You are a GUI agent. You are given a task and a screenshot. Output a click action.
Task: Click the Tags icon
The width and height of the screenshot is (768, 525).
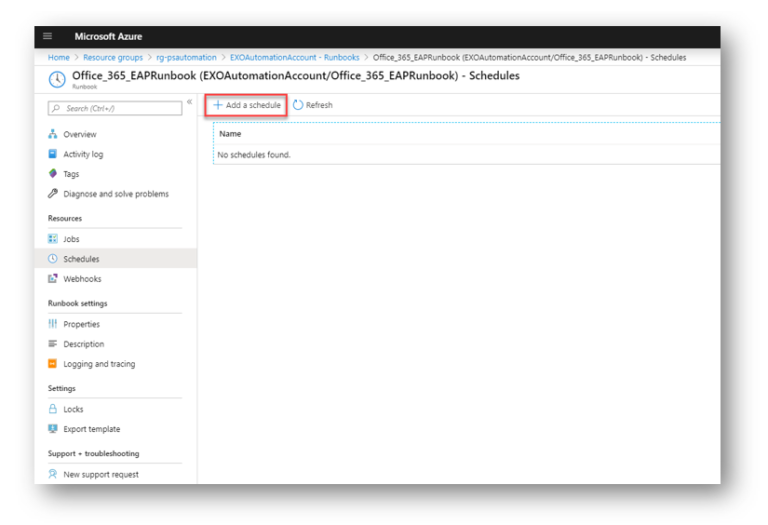(52, 173)
